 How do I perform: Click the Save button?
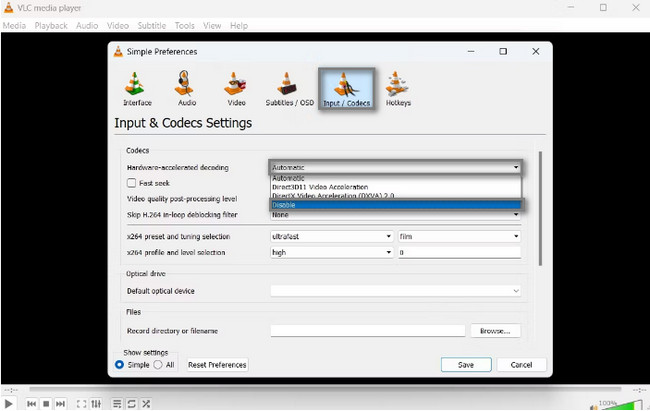466,365
